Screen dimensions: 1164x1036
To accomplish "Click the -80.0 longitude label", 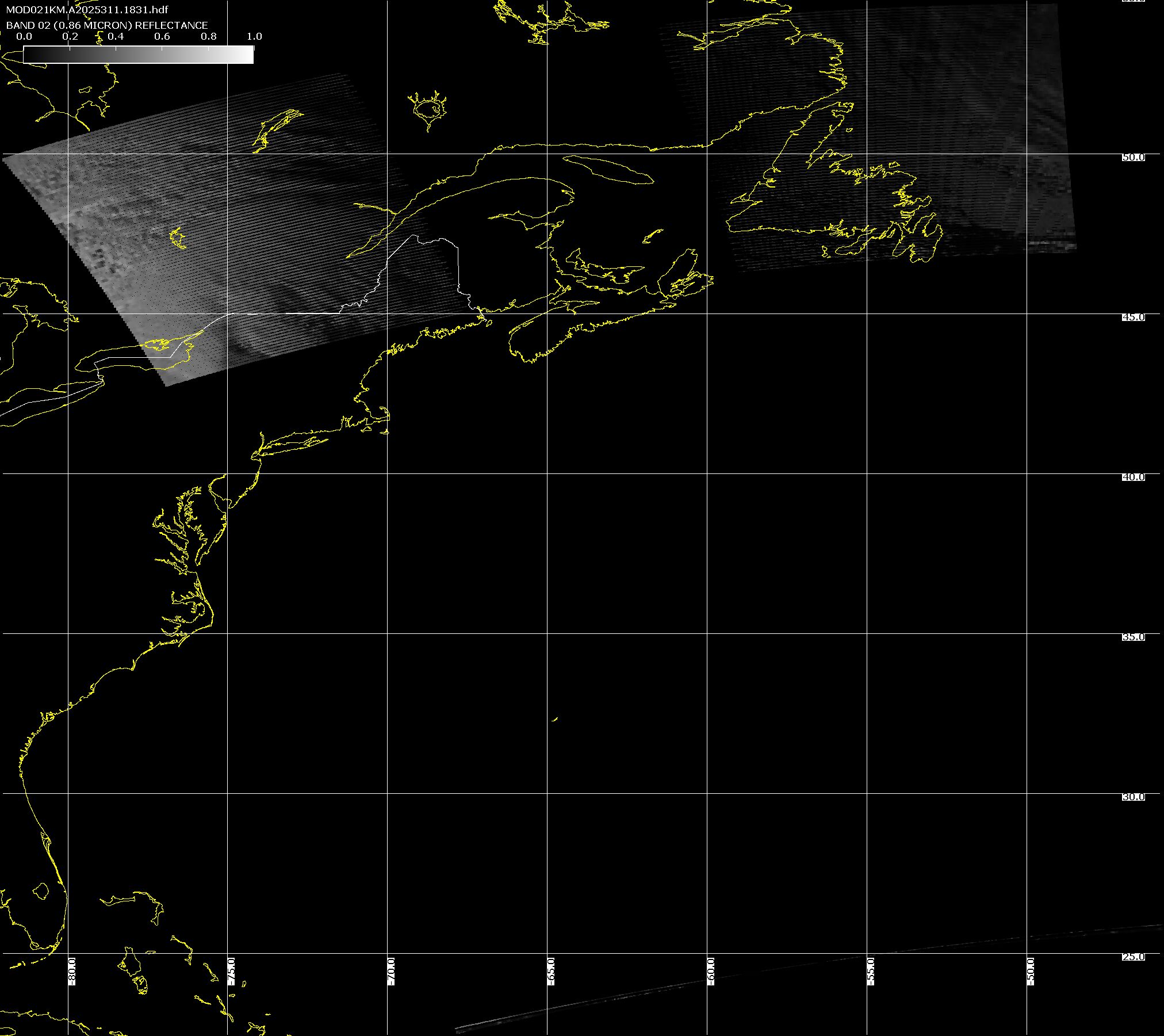I will pos(72,972).
